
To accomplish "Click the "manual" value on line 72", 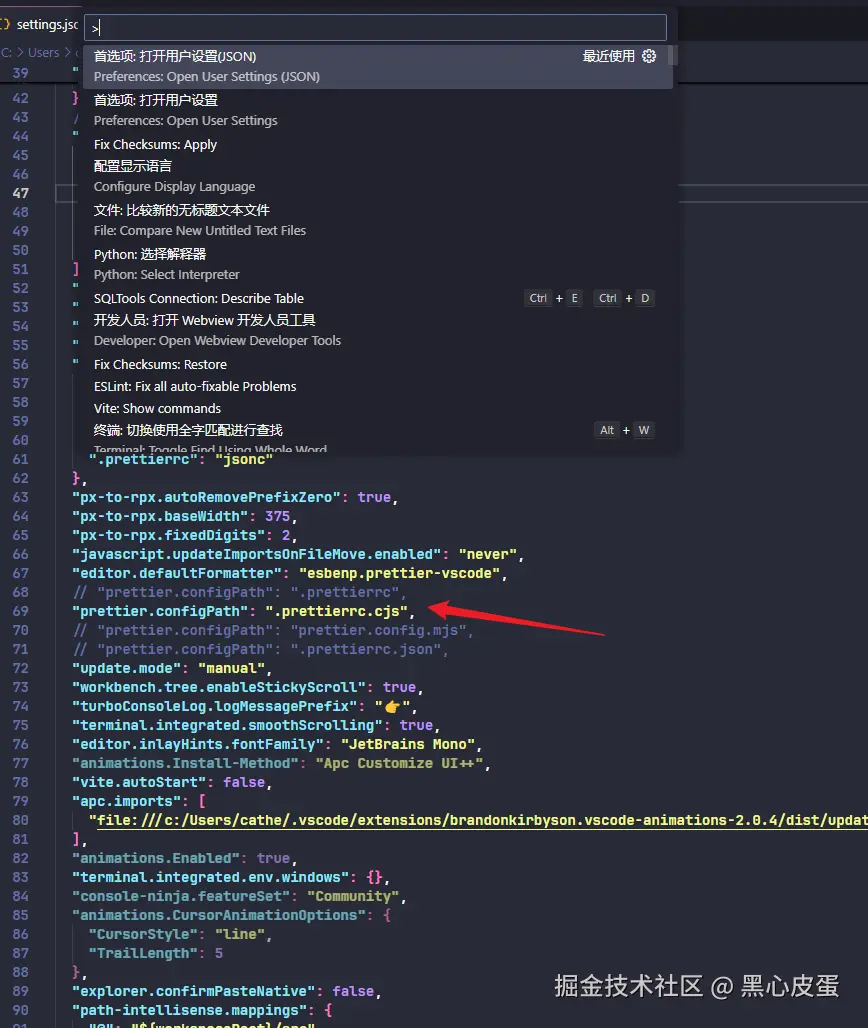I will coord(231,668).
